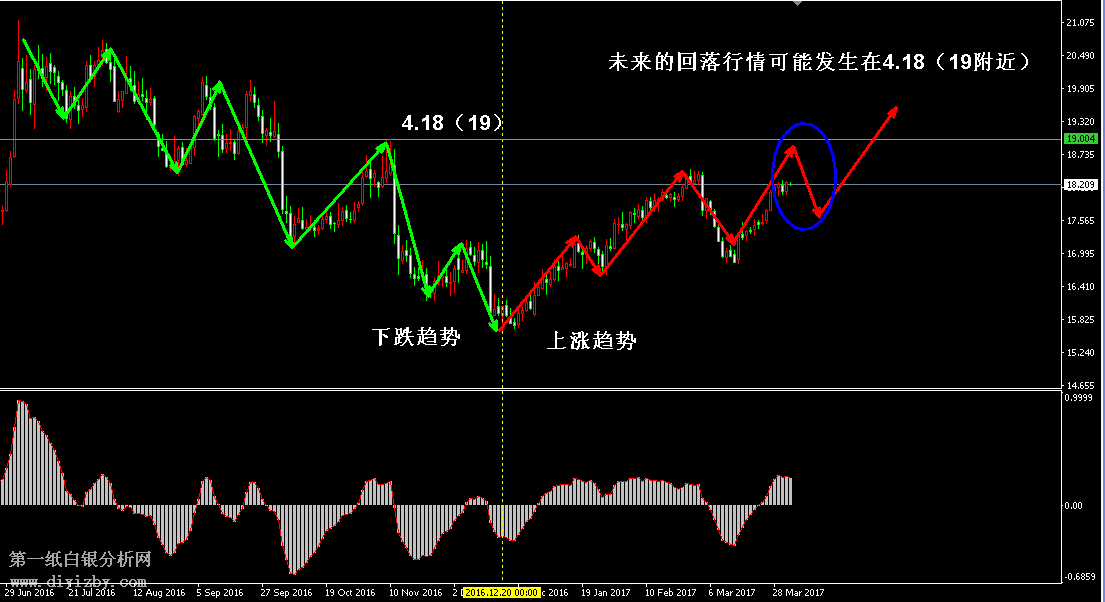Click the 下跌趋势 text label
Screen dimensions: 1105x602
416,337
